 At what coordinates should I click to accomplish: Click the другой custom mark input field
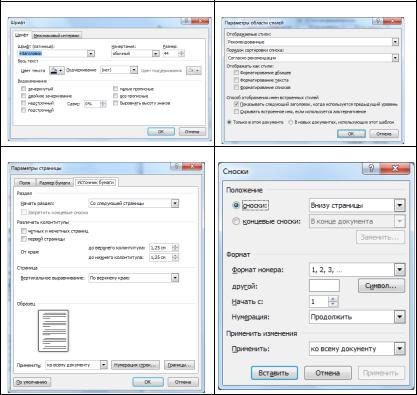click(324, 286)
